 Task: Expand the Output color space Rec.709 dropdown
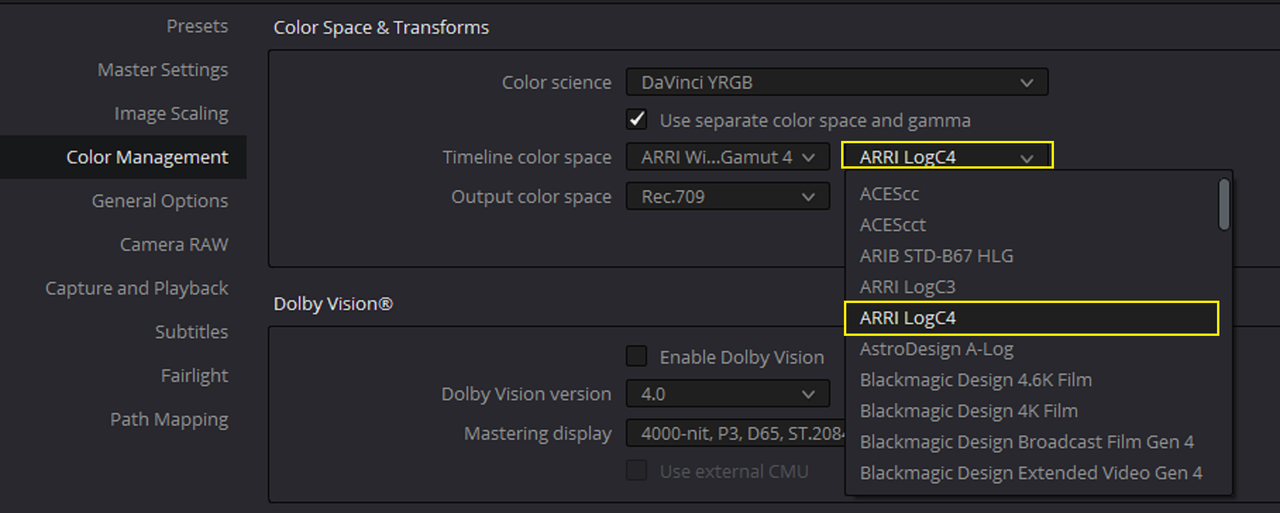point(728,197)
